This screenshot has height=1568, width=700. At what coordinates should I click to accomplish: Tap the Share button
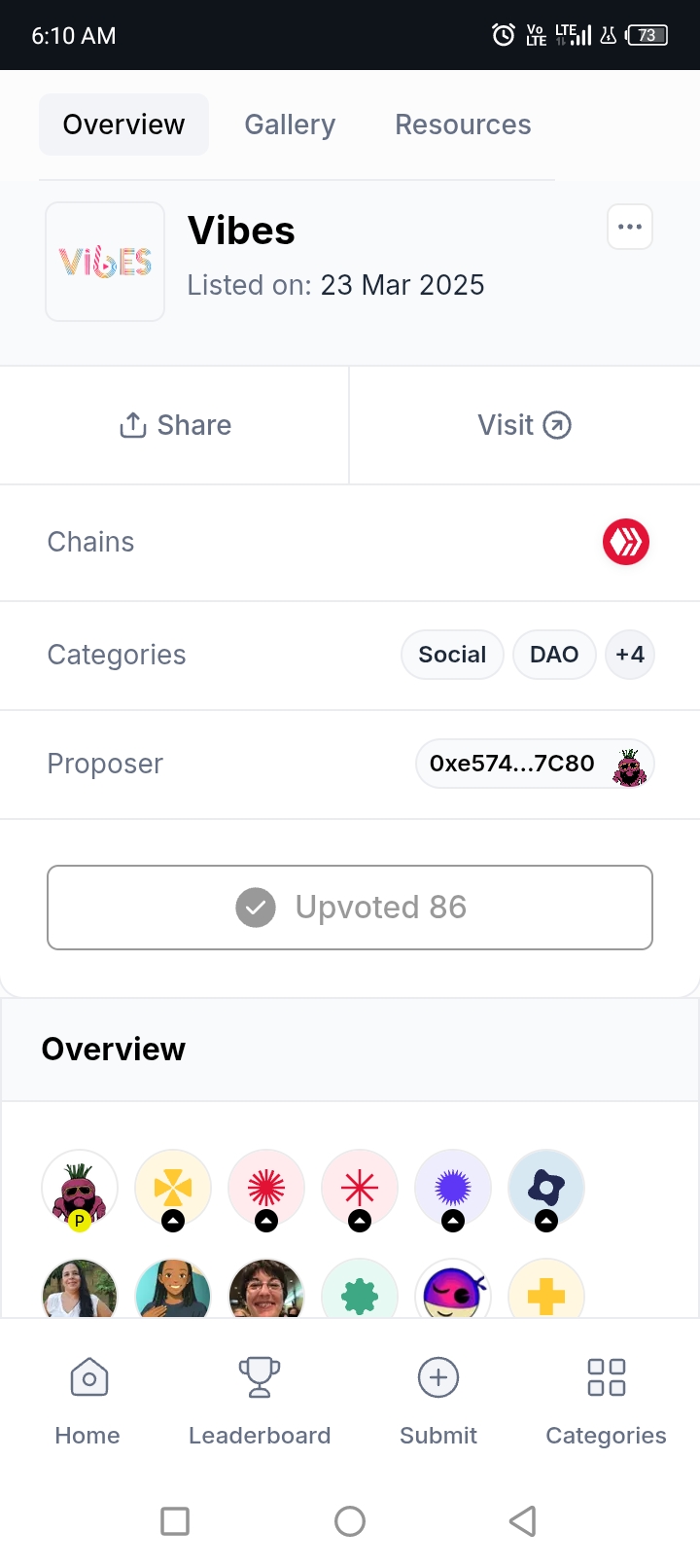(175, 425)
